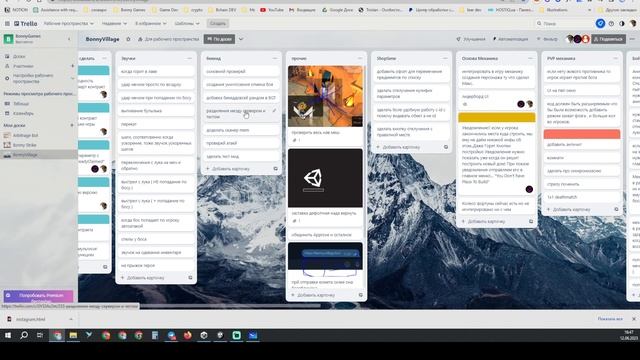Click the BonnyGames workspace green avatar
Screen dimensions: 640x360
(x=8, y=39)
